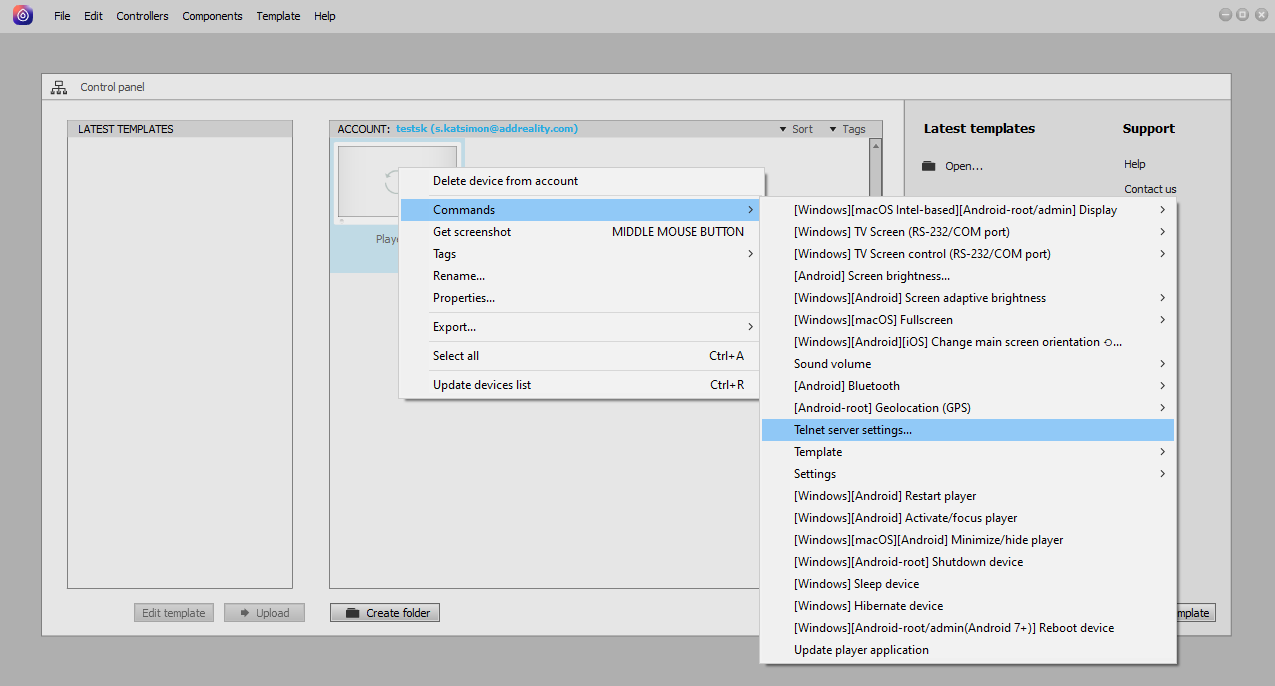Select the Restart player command
The height and width of the screenshot is (686, 1275).
click(x=968, y=496)
